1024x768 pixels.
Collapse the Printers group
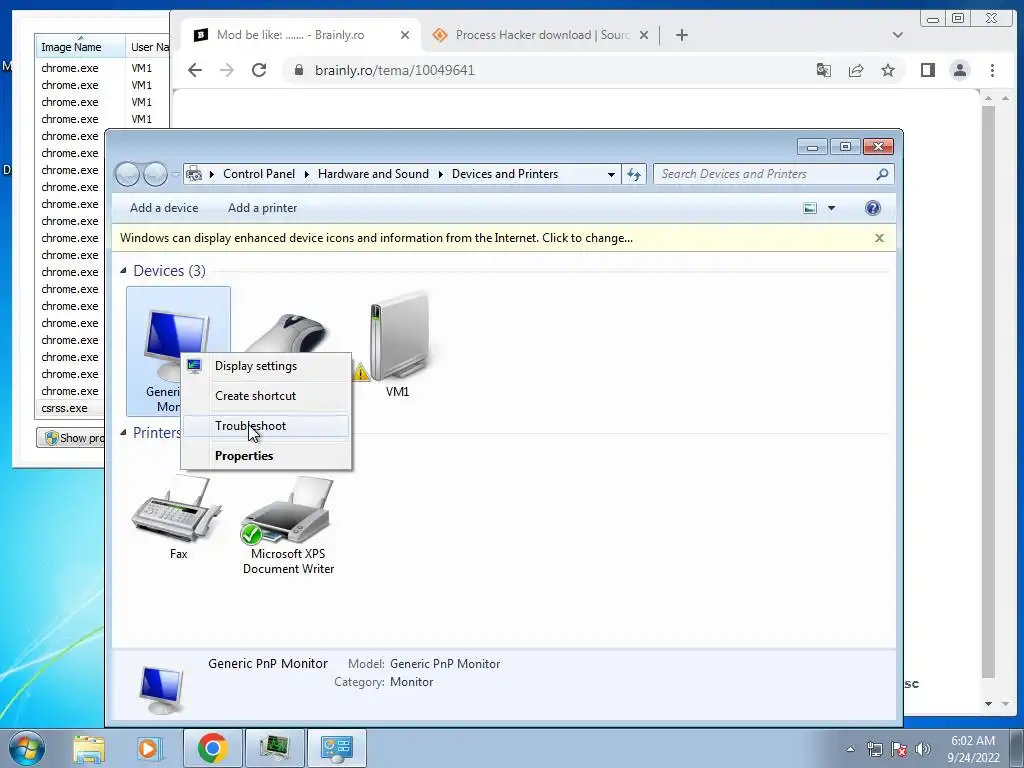click(x=123, y=432)
